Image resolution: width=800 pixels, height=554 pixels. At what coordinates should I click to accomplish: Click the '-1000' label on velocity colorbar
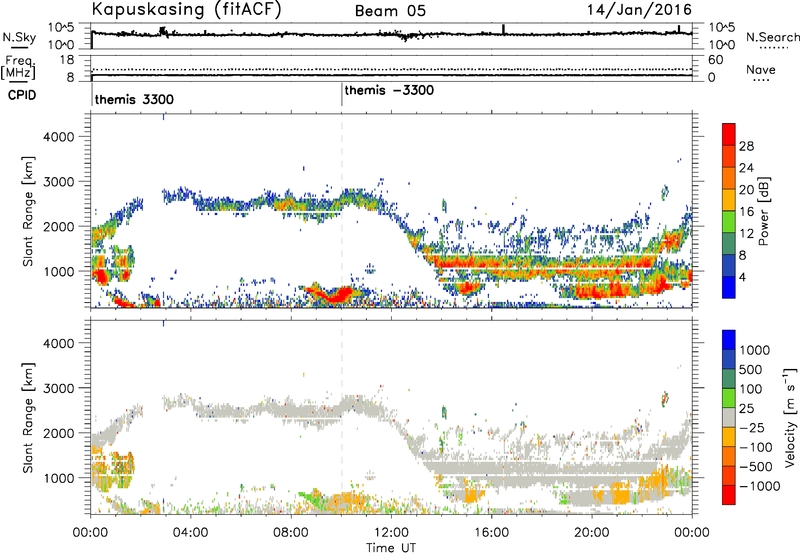759,486
